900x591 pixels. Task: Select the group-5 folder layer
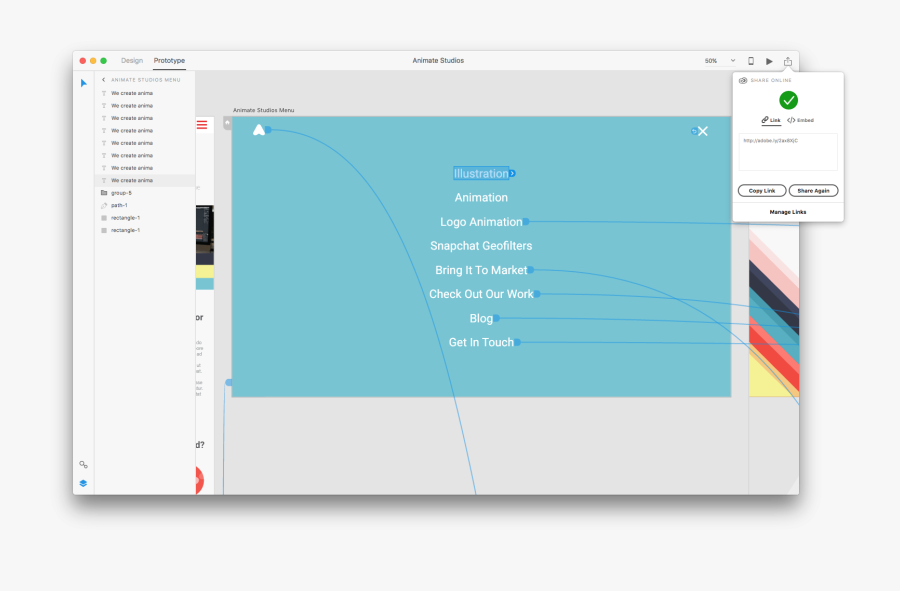120,193
